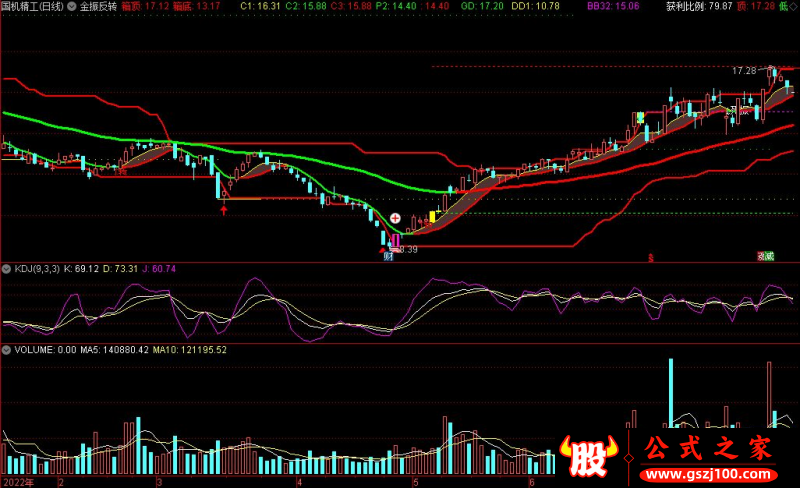Click the 2022年 date axis label
Viewport: 800px width, 488px height.
18,482
